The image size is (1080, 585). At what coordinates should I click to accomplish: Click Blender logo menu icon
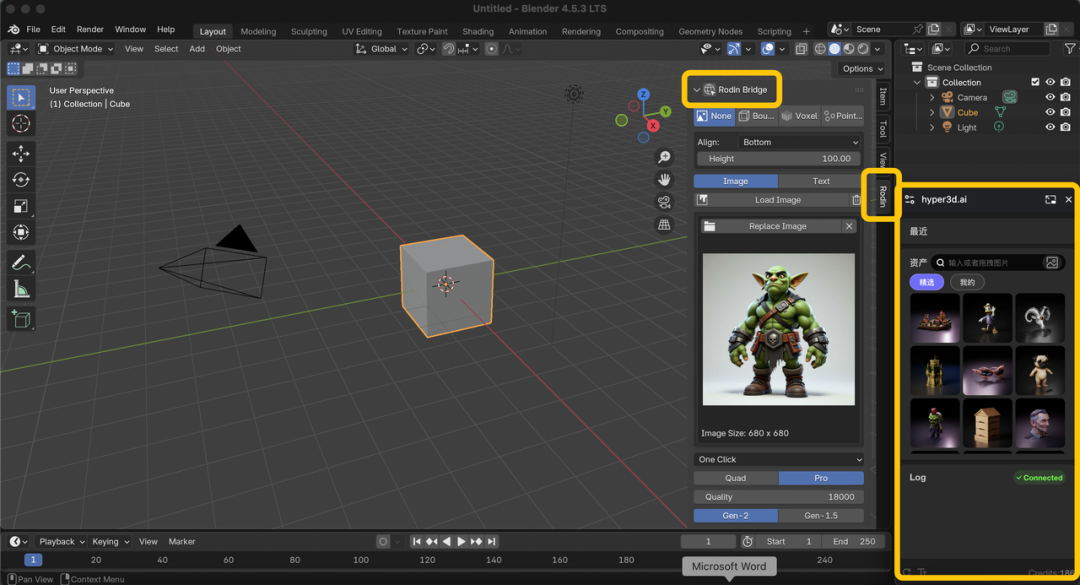14,30
